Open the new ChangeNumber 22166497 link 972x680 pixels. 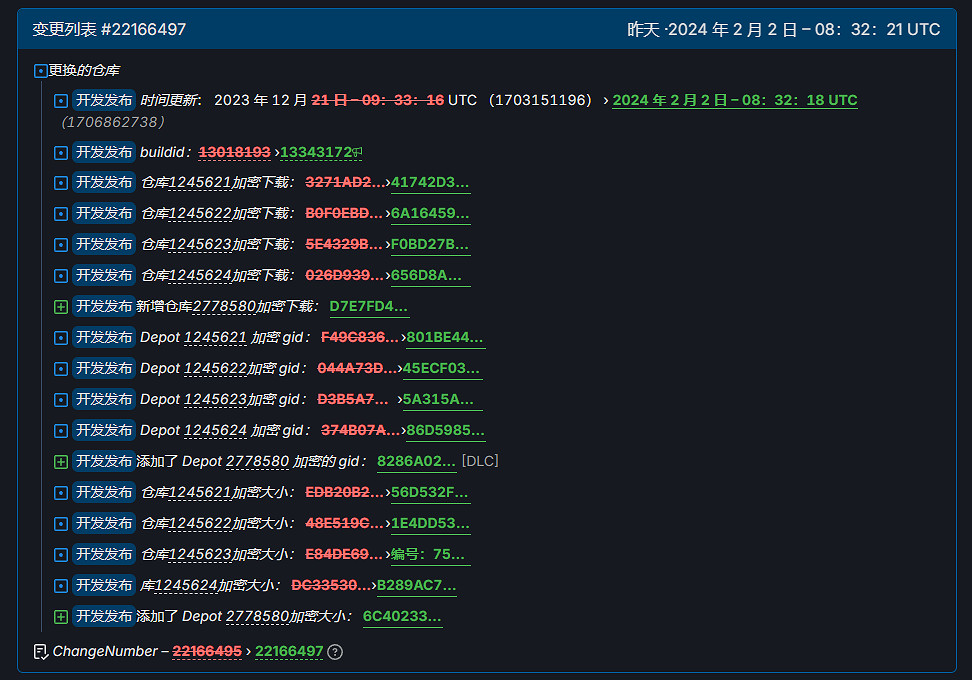pyautogui.click(x=289, y=652)
